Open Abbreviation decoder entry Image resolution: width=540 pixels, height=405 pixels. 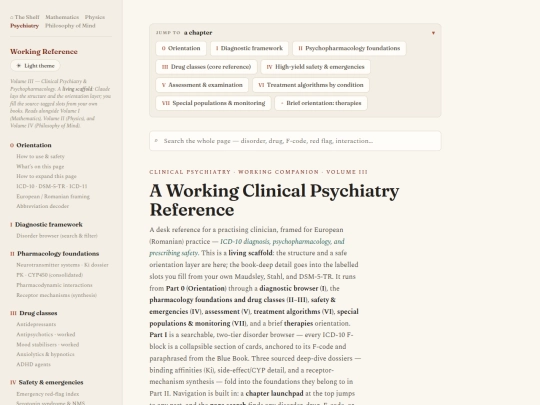coord(42,206)
